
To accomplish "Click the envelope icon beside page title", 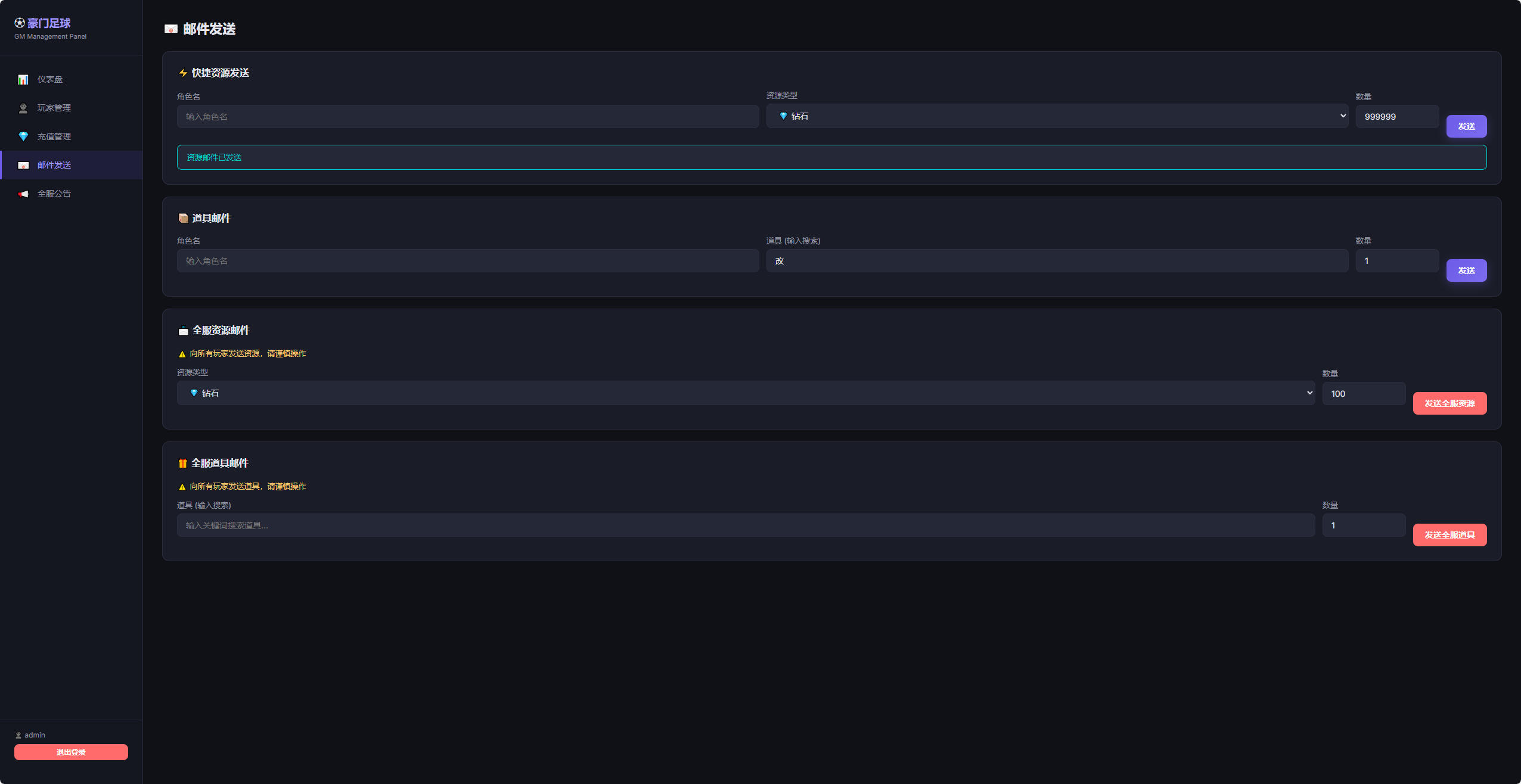I will [x=171, y=29].
